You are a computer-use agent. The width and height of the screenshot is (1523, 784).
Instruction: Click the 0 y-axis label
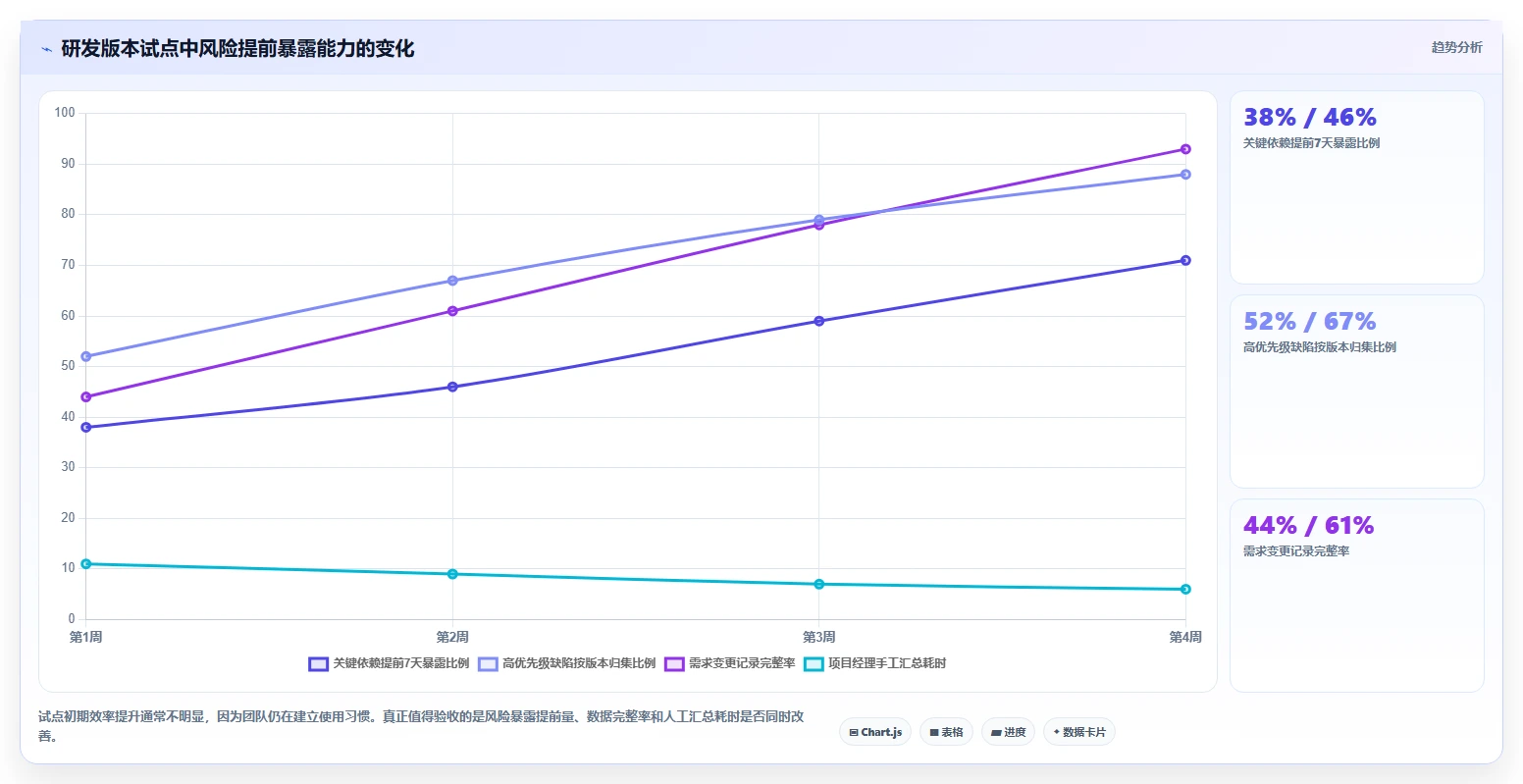(x=72, y=619)
